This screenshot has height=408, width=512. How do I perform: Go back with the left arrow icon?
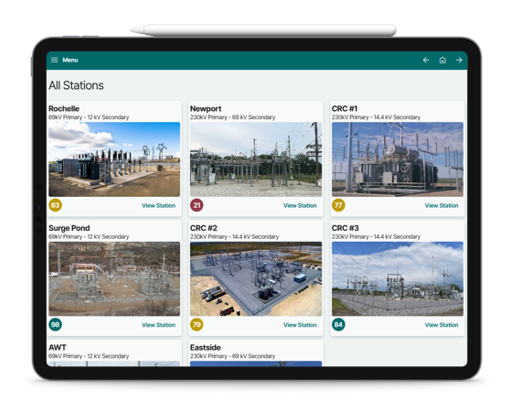(x=426, y=60)
